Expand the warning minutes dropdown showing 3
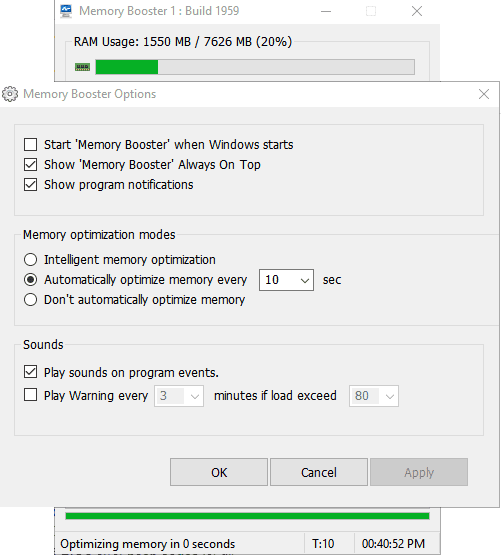The height and width of the screenshot is (555, 501). (179, 396)
